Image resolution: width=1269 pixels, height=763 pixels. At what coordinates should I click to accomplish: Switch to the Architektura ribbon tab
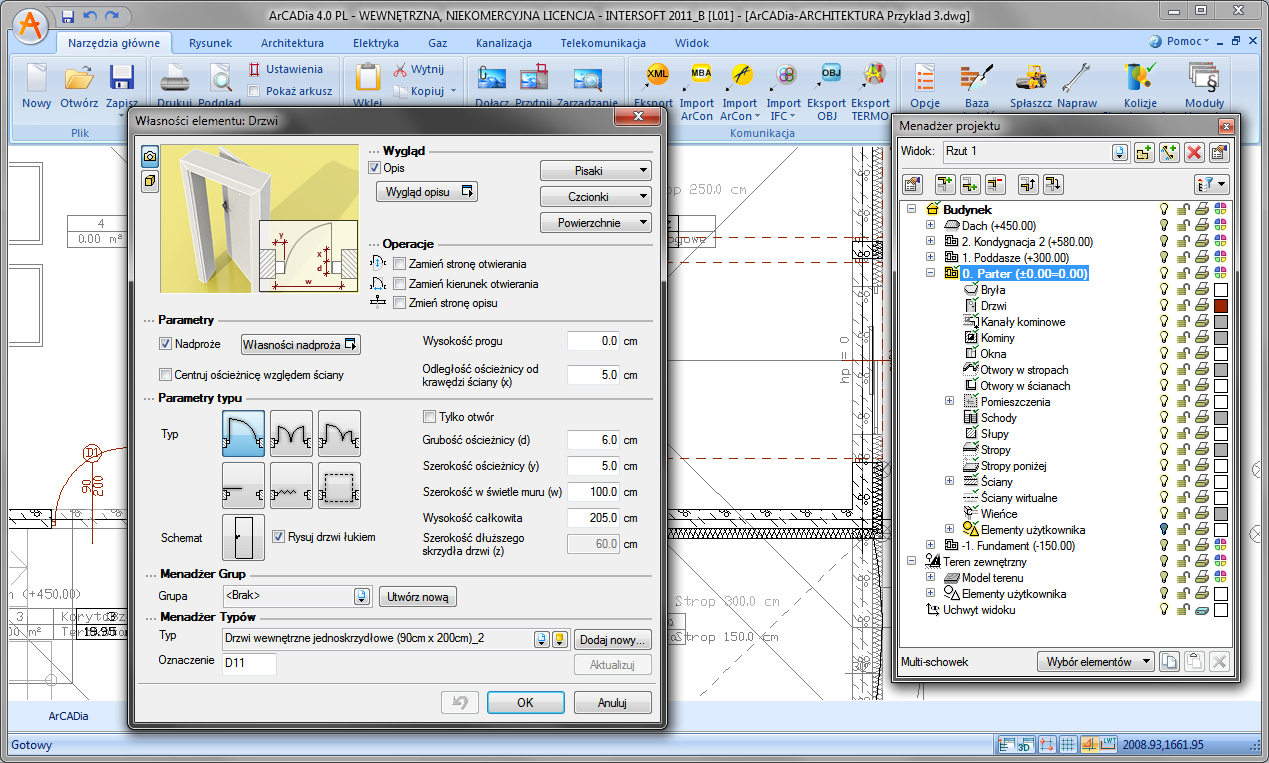[292, 43]
